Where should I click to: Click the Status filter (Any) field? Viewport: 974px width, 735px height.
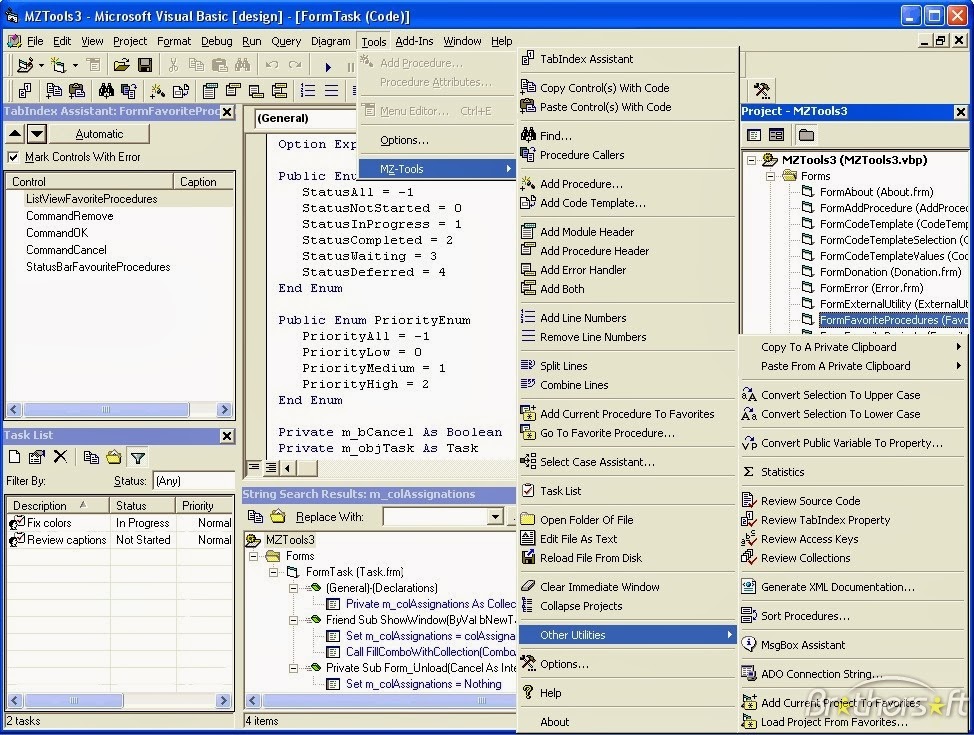(193, 481)
